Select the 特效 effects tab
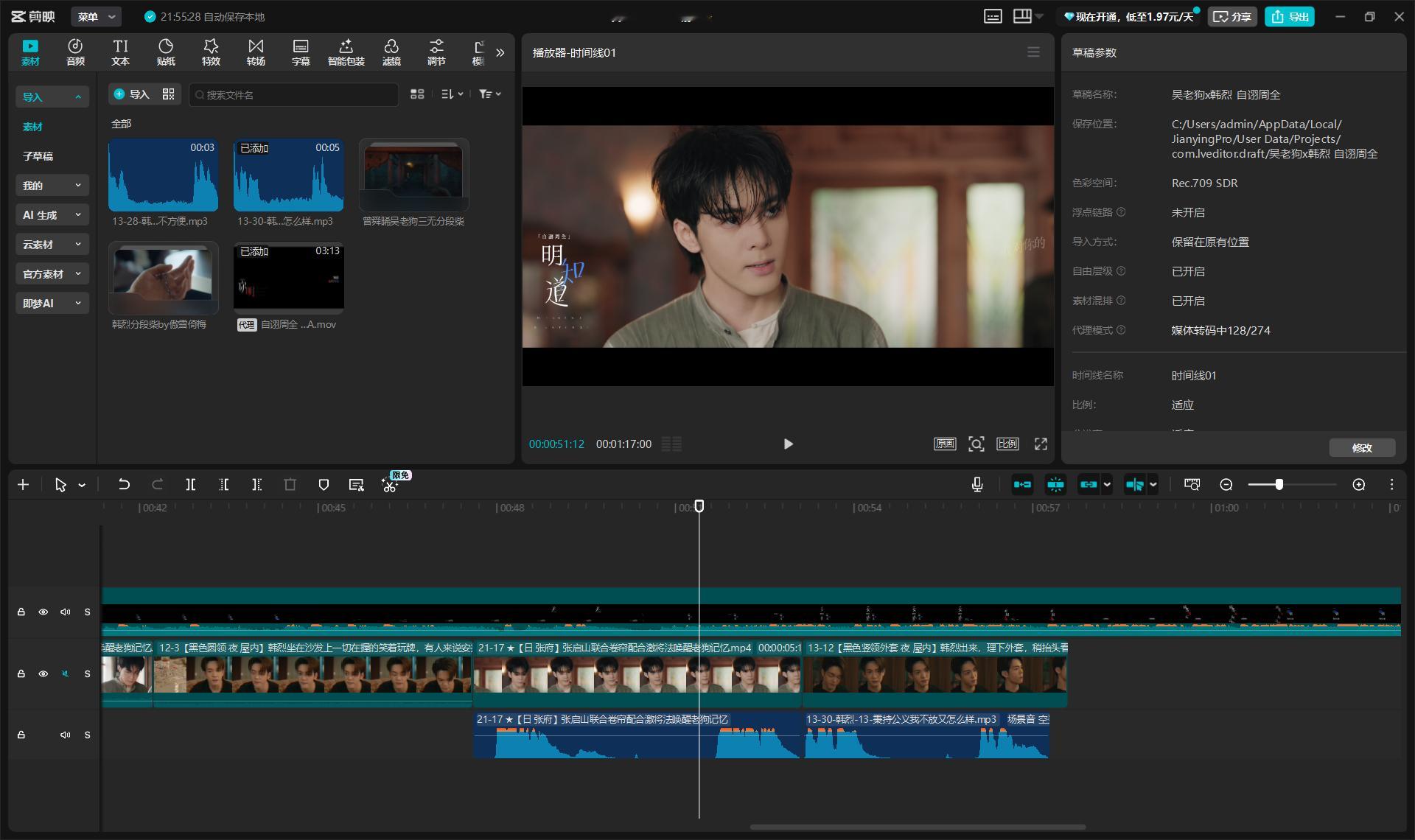This screenshot has width=1415, height=840. pos(211,52)
